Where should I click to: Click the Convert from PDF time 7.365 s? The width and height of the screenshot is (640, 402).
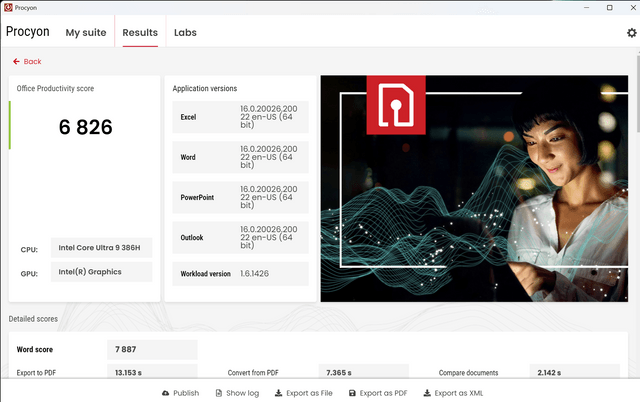pos(364,372)
